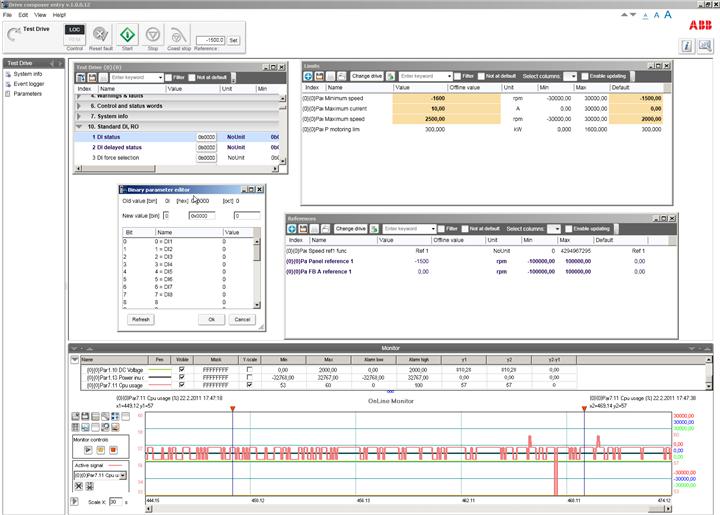
Task: Toggle Visible checkbox for DC Voltage signal
Action: [x=182, y=369]
